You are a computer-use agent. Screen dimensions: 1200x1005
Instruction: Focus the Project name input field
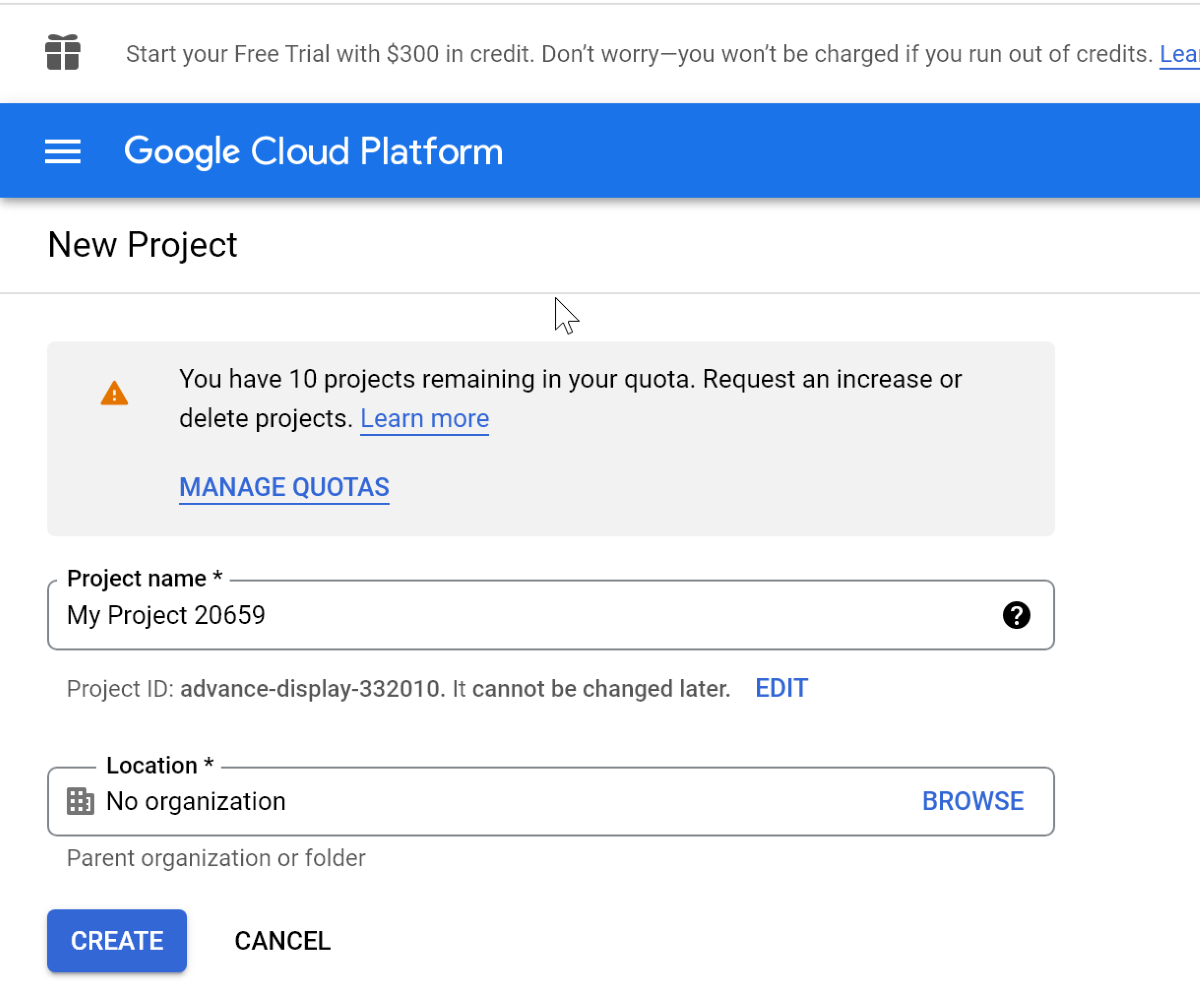click(x=520, y=615)
